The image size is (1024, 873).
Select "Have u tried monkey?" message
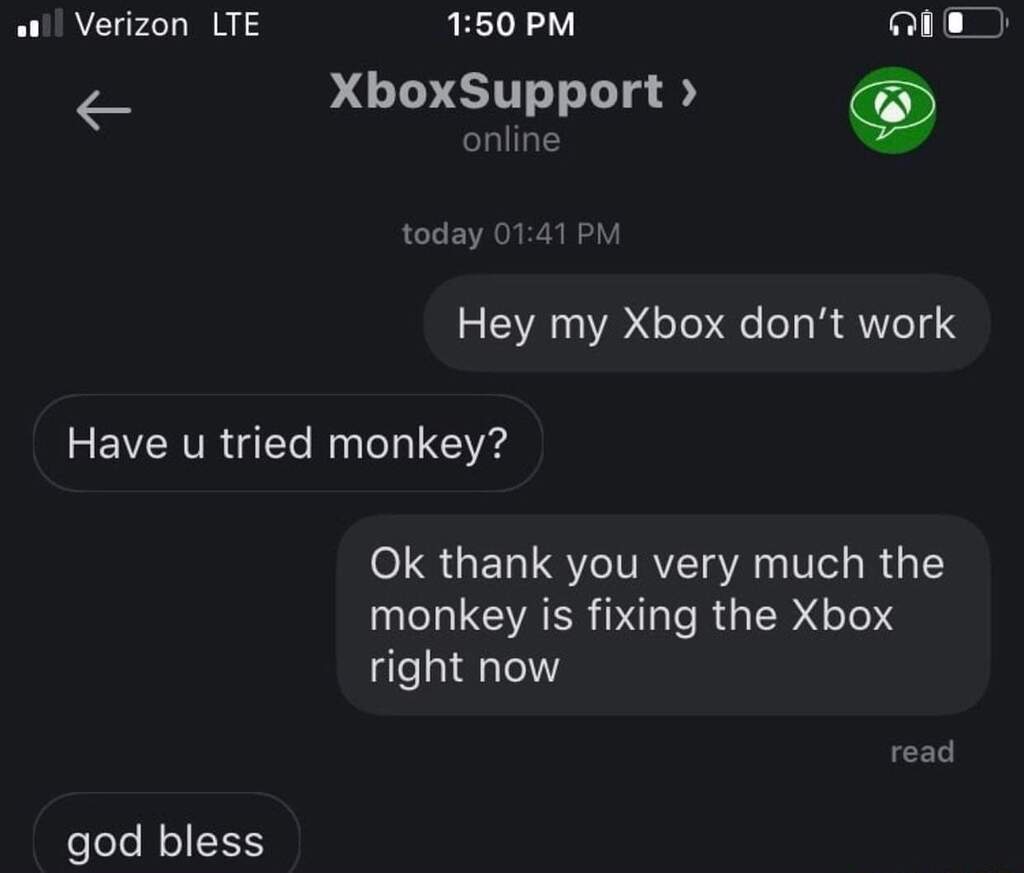click(x=288, y=443)
